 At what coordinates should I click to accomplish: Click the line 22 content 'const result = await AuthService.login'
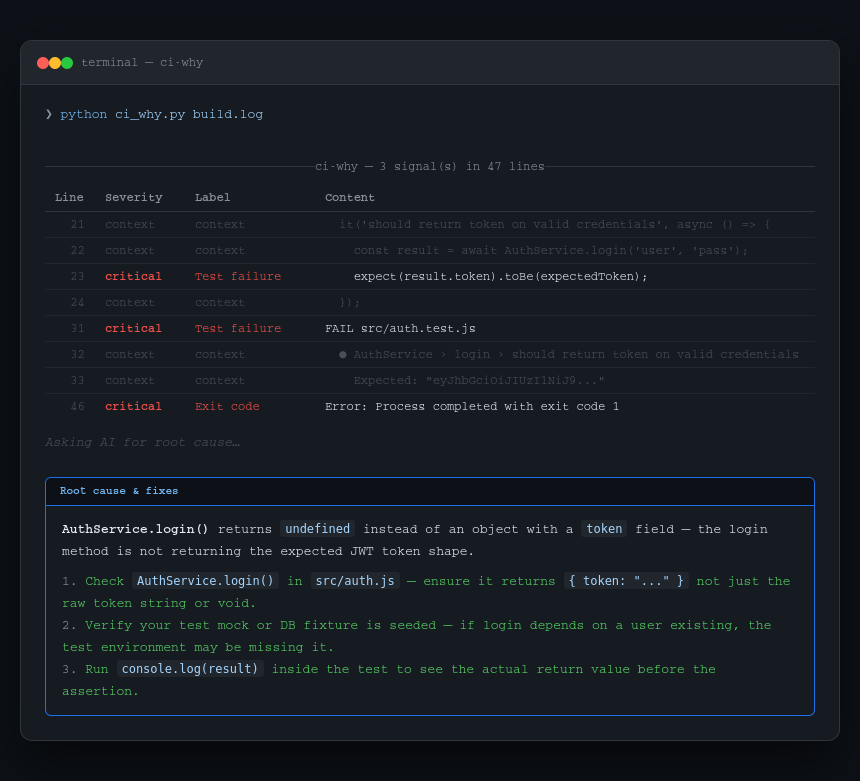(x=551, y=251)
